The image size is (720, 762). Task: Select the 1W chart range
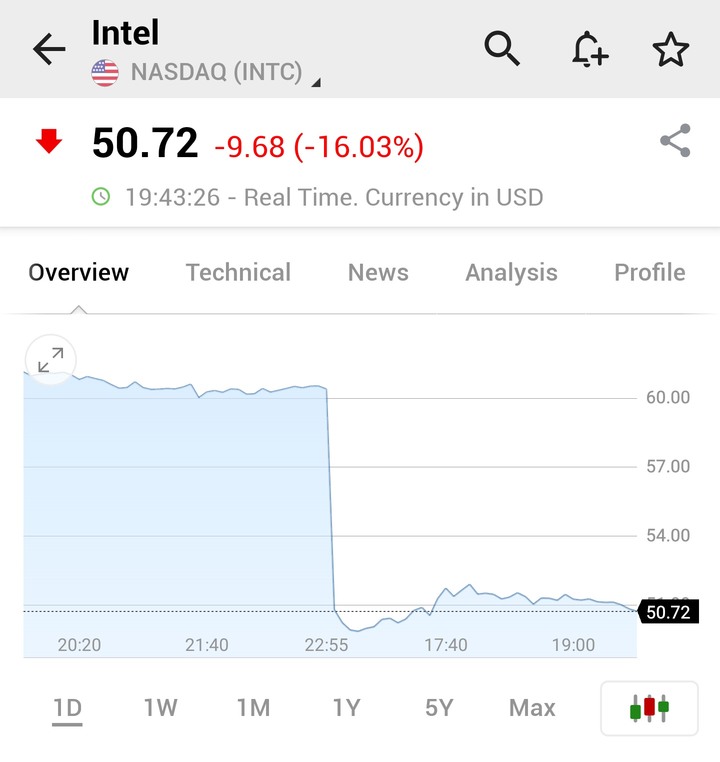pos(161,708)
